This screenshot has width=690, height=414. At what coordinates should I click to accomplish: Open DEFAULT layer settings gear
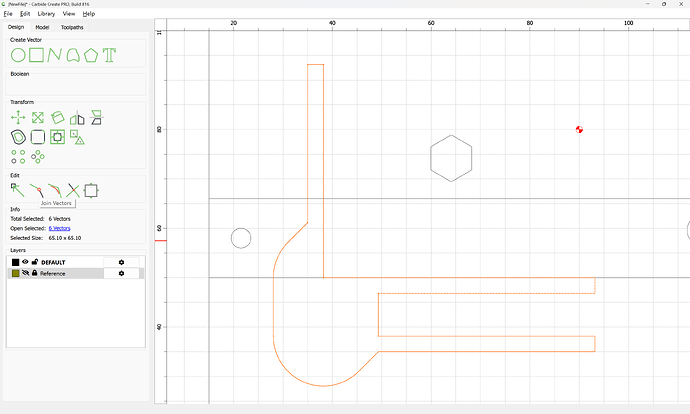tap(121, 262)
